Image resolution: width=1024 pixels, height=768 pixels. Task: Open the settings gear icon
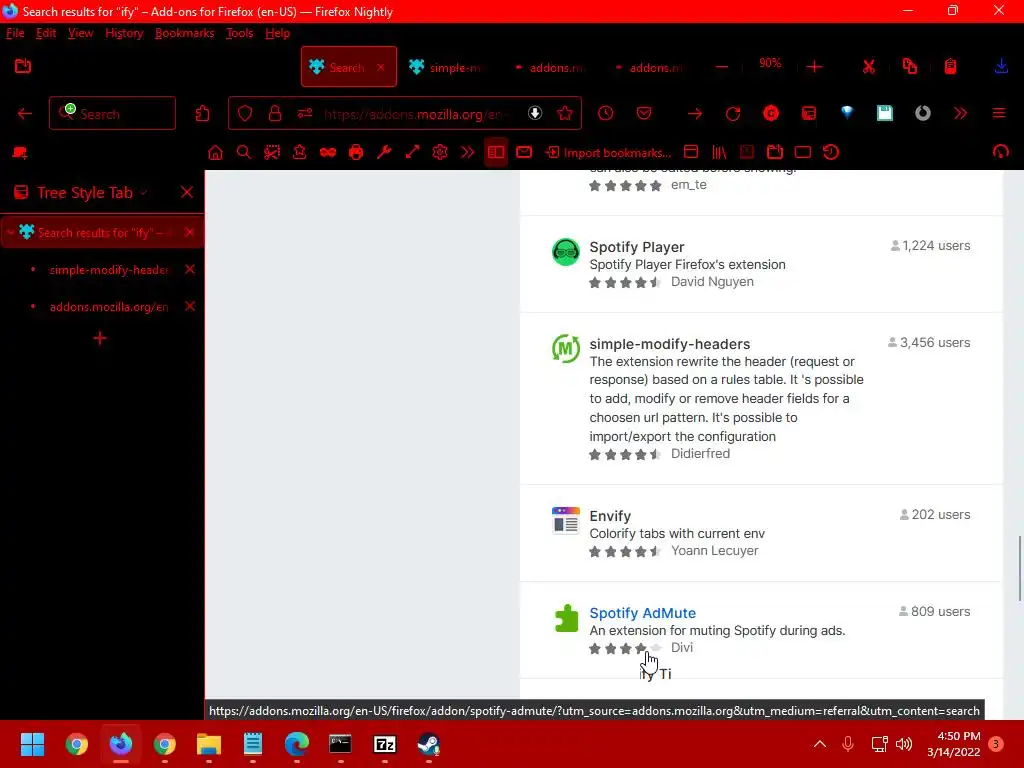[440, 153]
